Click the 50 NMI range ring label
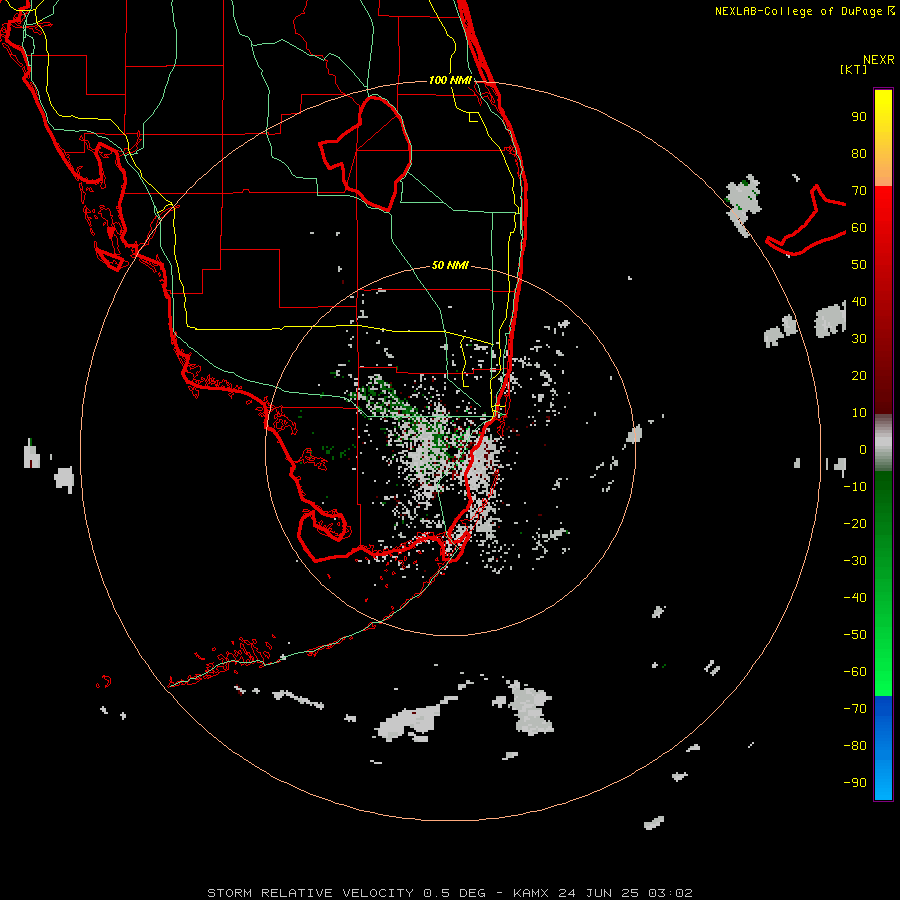 [450, 265]
